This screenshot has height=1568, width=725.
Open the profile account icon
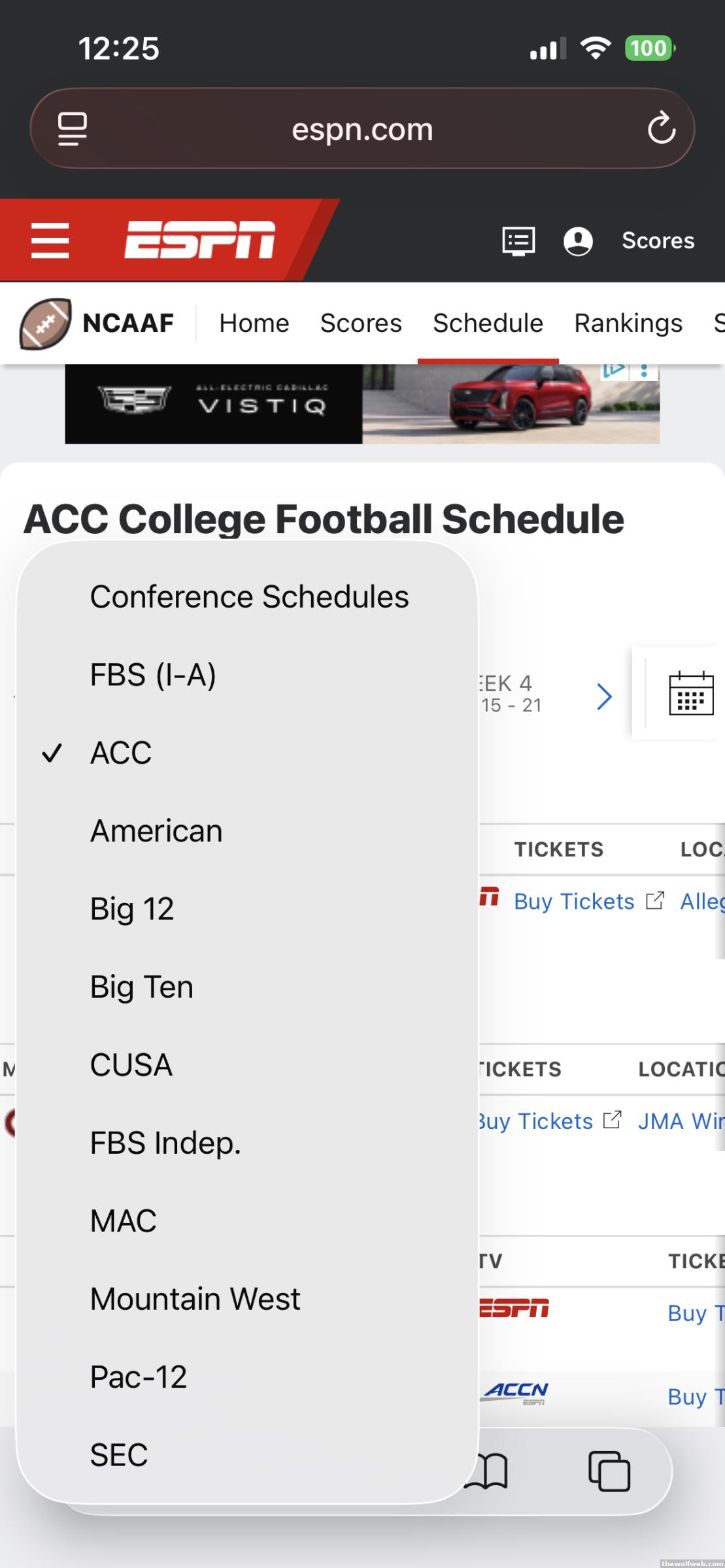coord(578,241)
